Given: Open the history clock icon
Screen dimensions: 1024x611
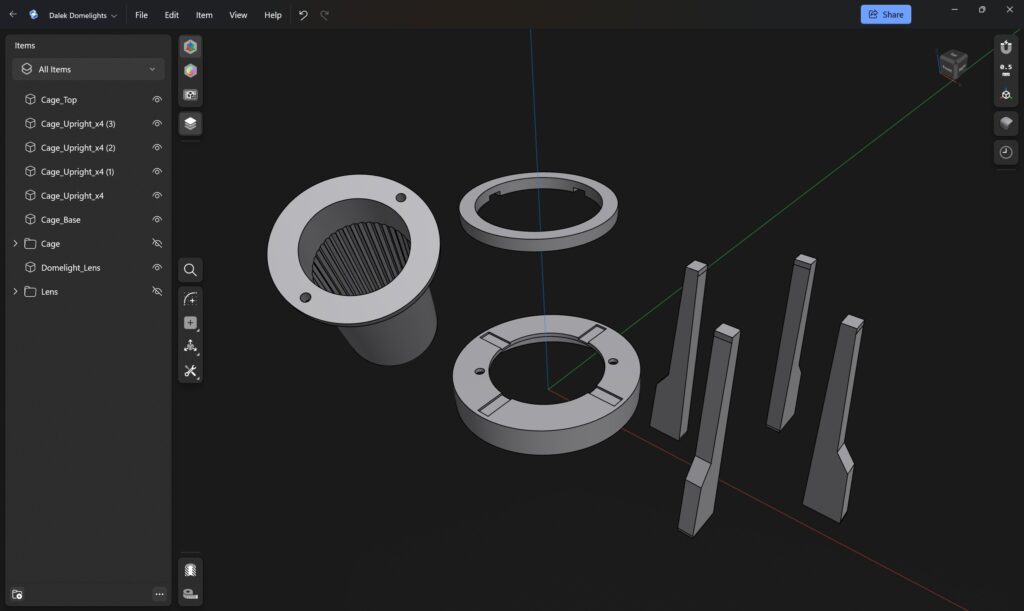Looking at the screenshot, I should [1006, 152].
